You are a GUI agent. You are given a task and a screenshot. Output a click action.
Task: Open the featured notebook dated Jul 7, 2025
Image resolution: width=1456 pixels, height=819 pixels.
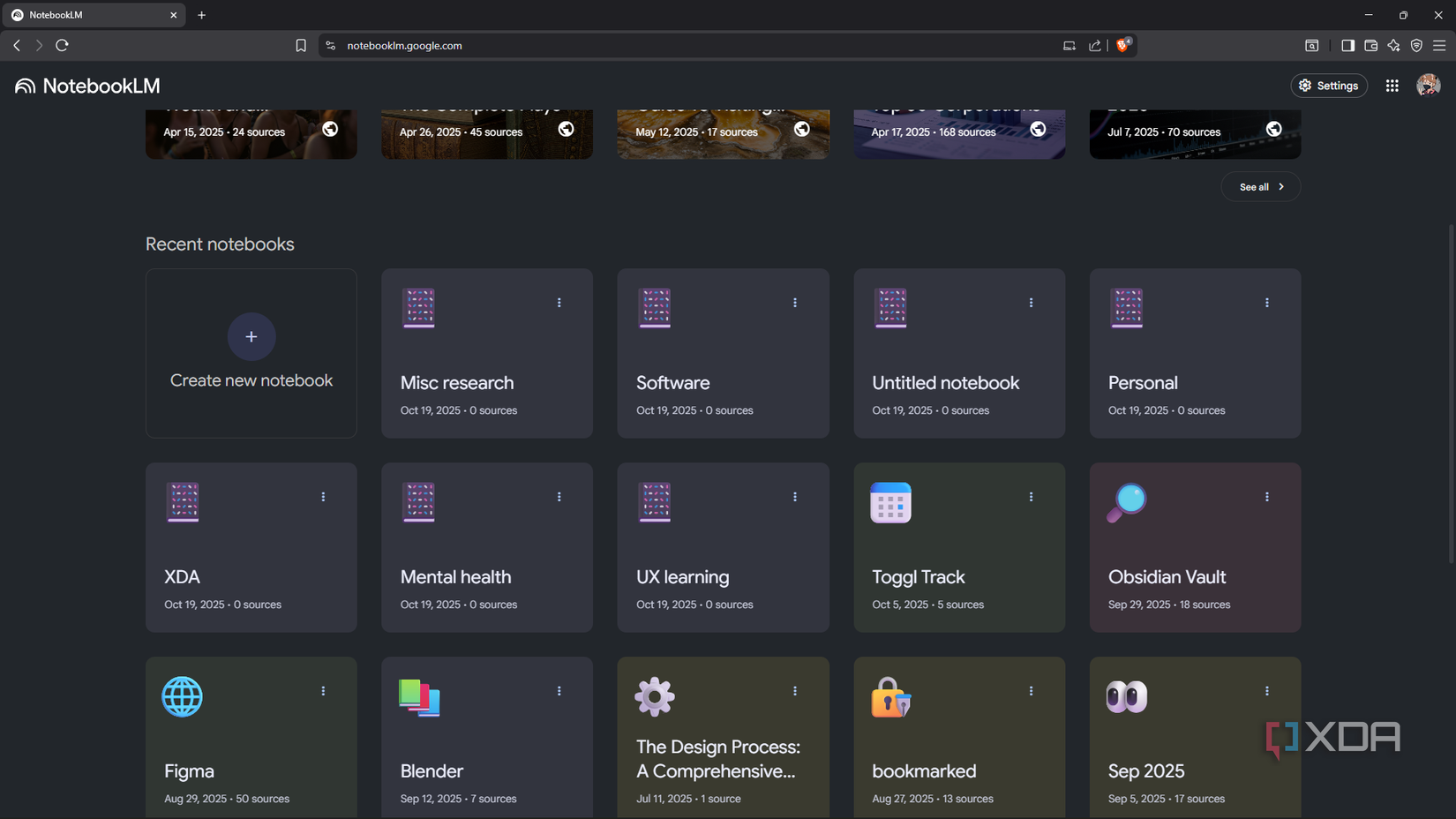click(1195, 134)
